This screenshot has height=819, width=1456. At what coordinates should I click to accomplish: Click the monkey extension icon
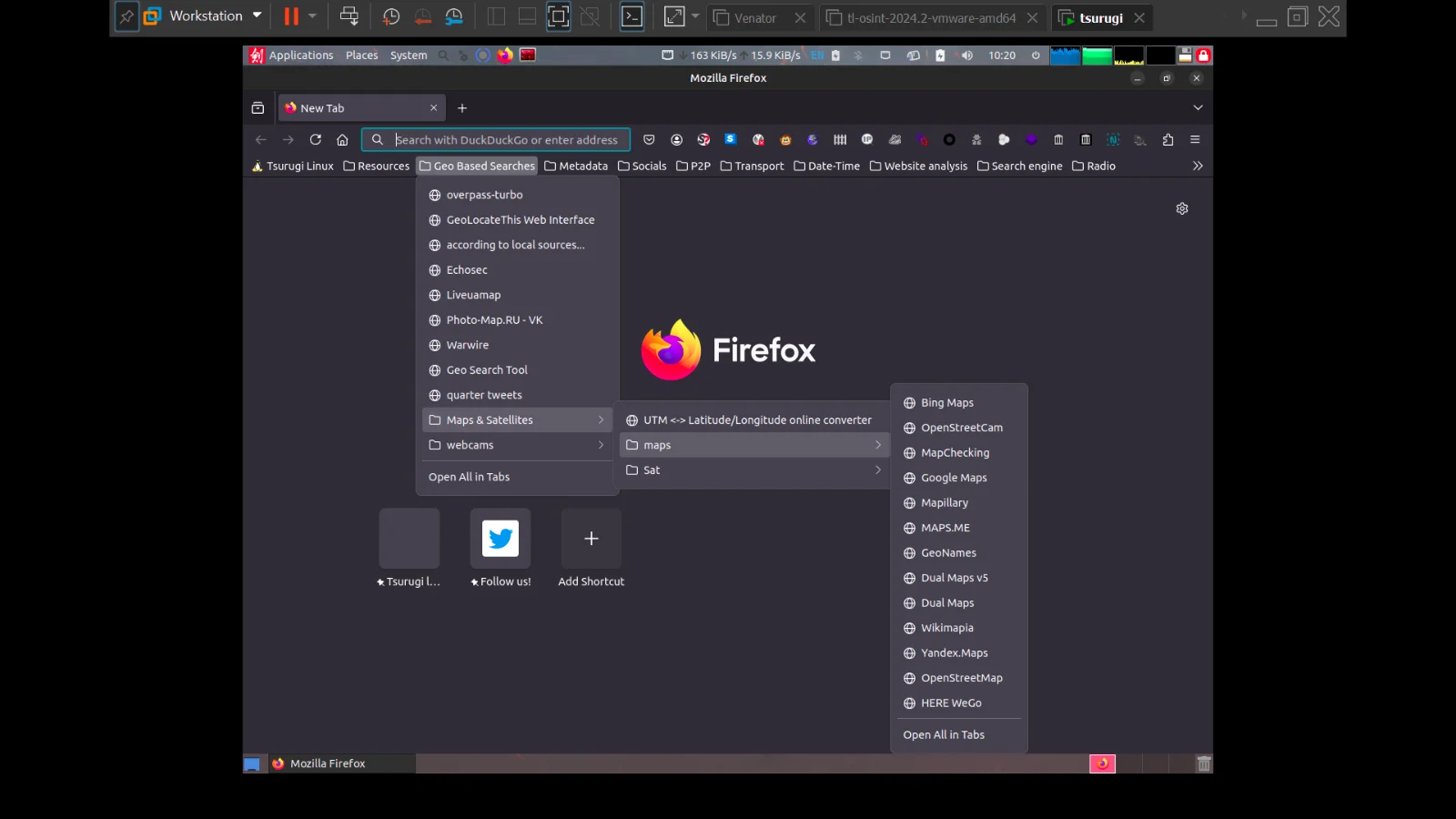(785, 140)
